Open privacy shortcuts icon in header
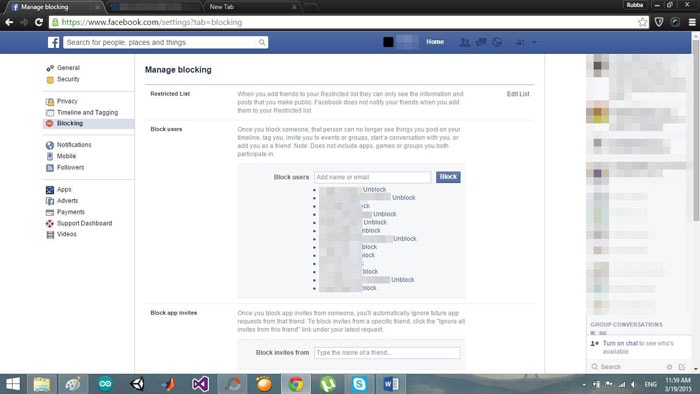 (521, 42)
